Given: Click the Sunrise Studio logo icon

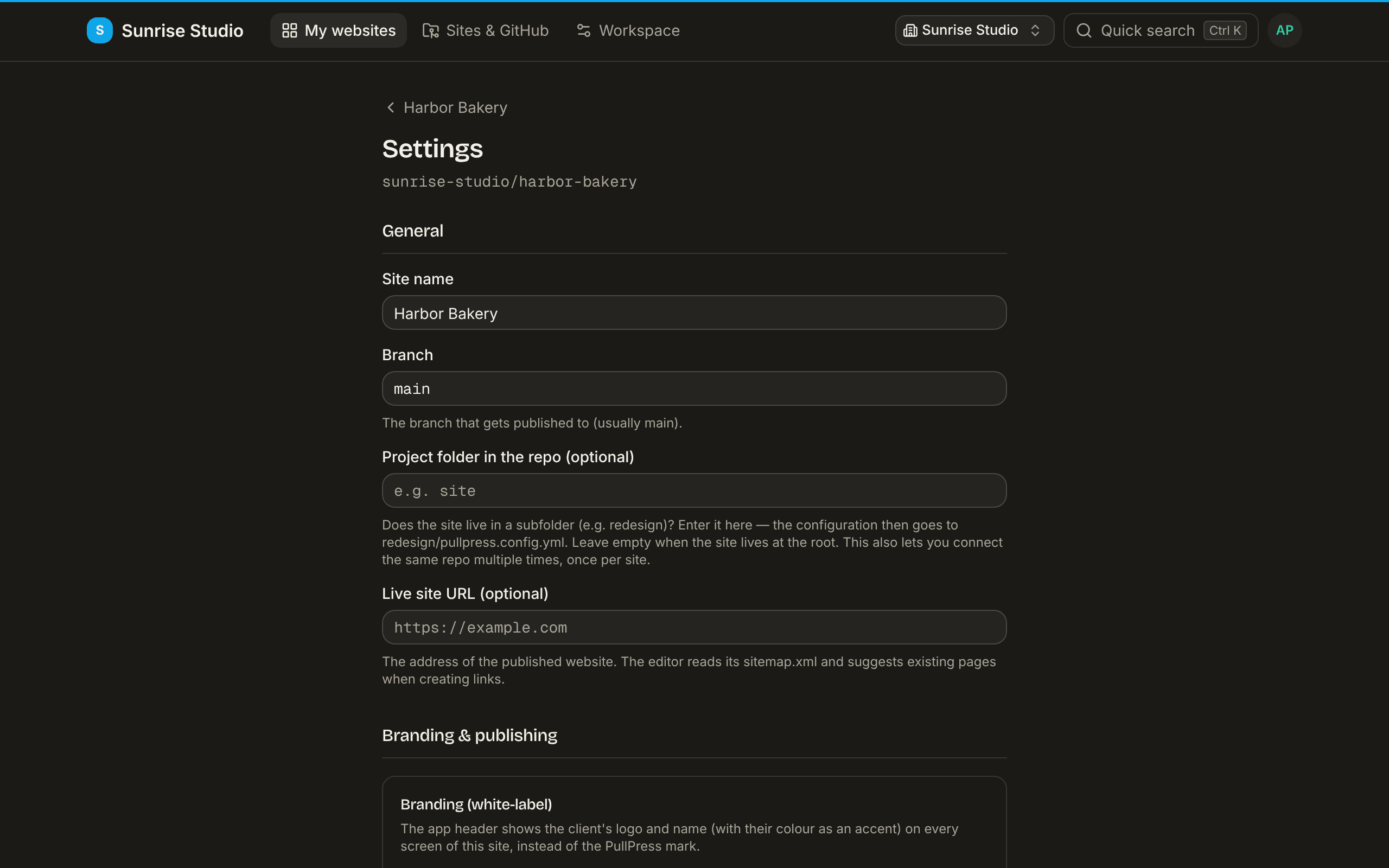Looking at the screenshot, I should pyautogui.click(x=99, y=30).
